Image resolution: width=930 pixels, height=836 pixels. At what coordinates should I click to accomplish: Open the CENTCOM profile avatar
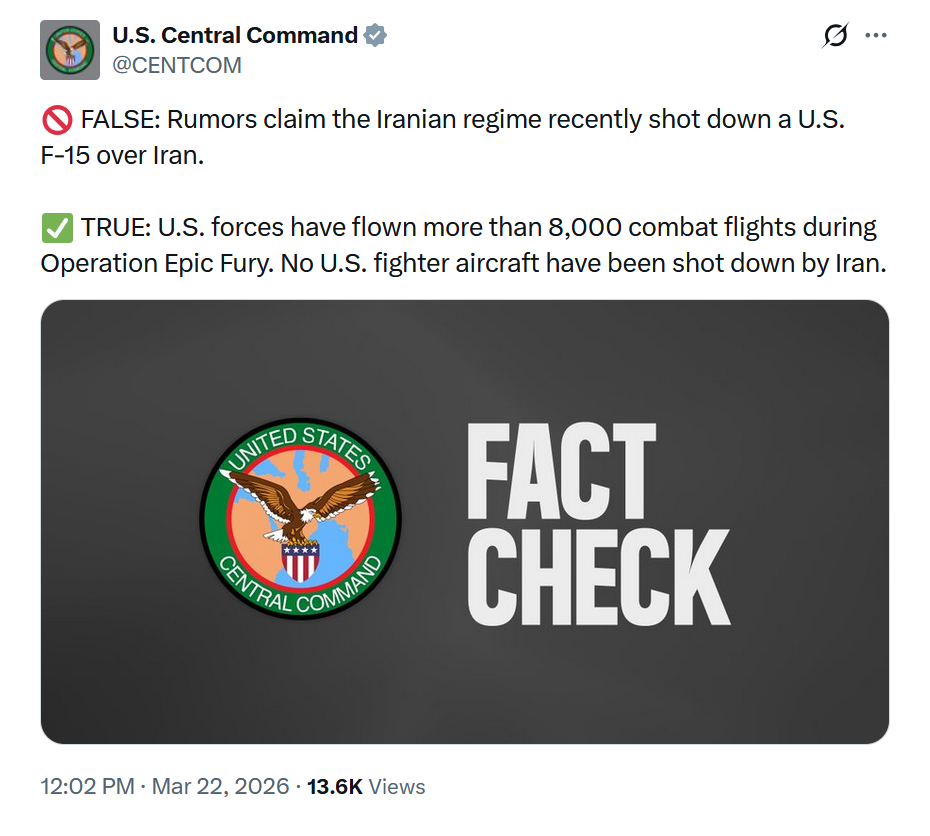(70, 50)
